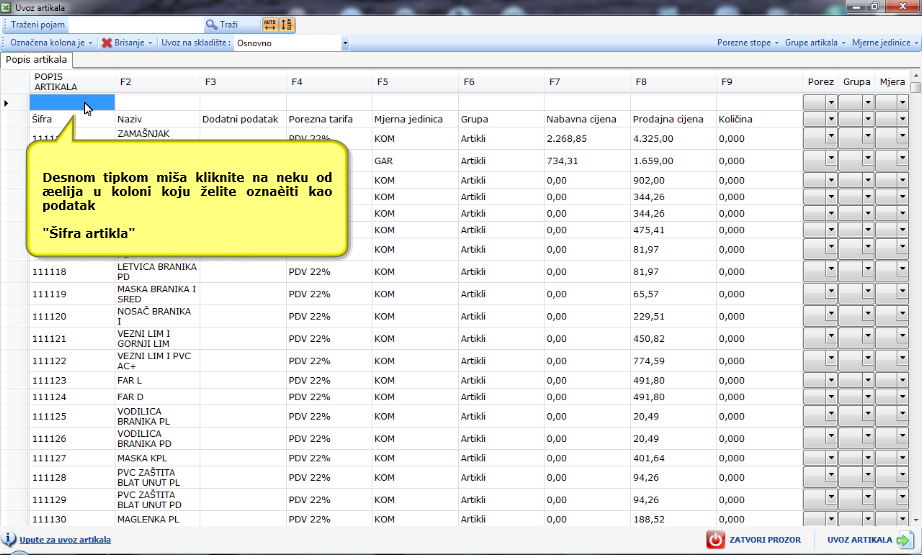The height and width of the screenshot is (555, 922).
Task: Select cell "NOSAČ BRANIKA I"
Action: click(x=157, y=316)
